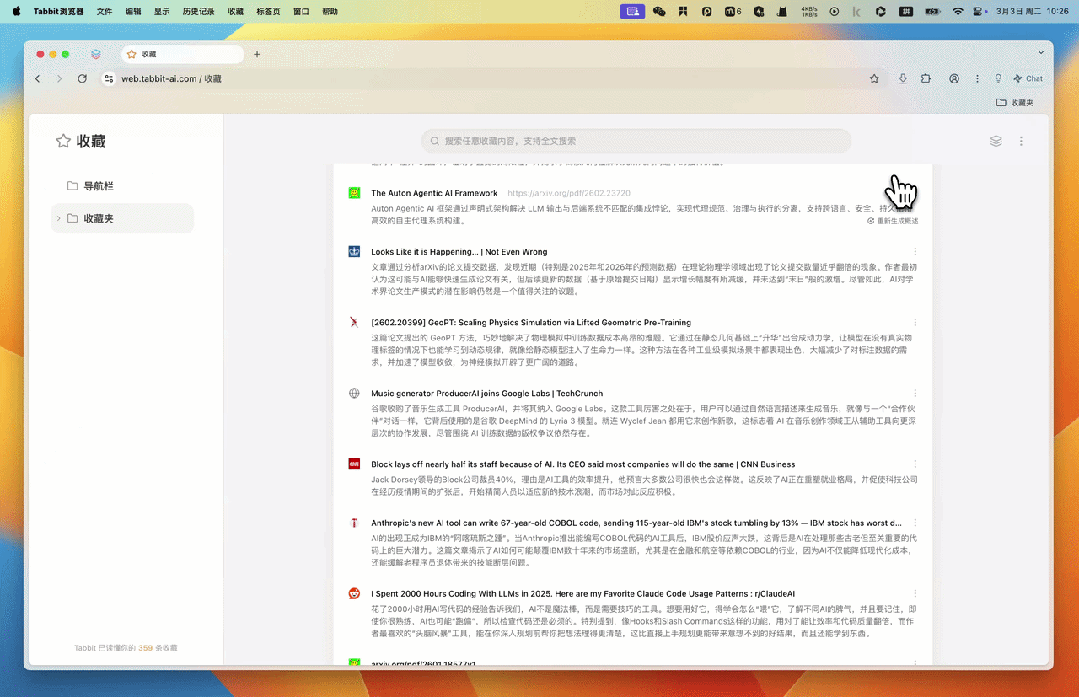Open more options for the Not Even Wrong entry

click(915, 252)
